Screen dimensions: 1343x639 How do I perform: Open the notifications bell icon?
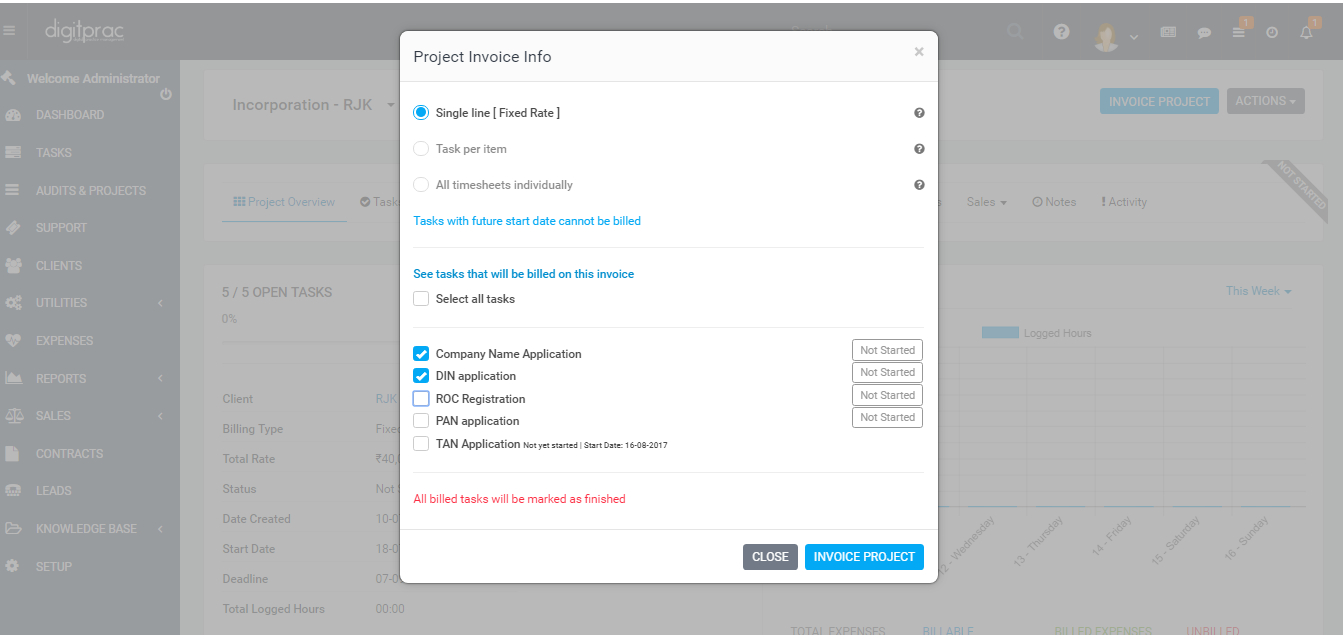1306,32
